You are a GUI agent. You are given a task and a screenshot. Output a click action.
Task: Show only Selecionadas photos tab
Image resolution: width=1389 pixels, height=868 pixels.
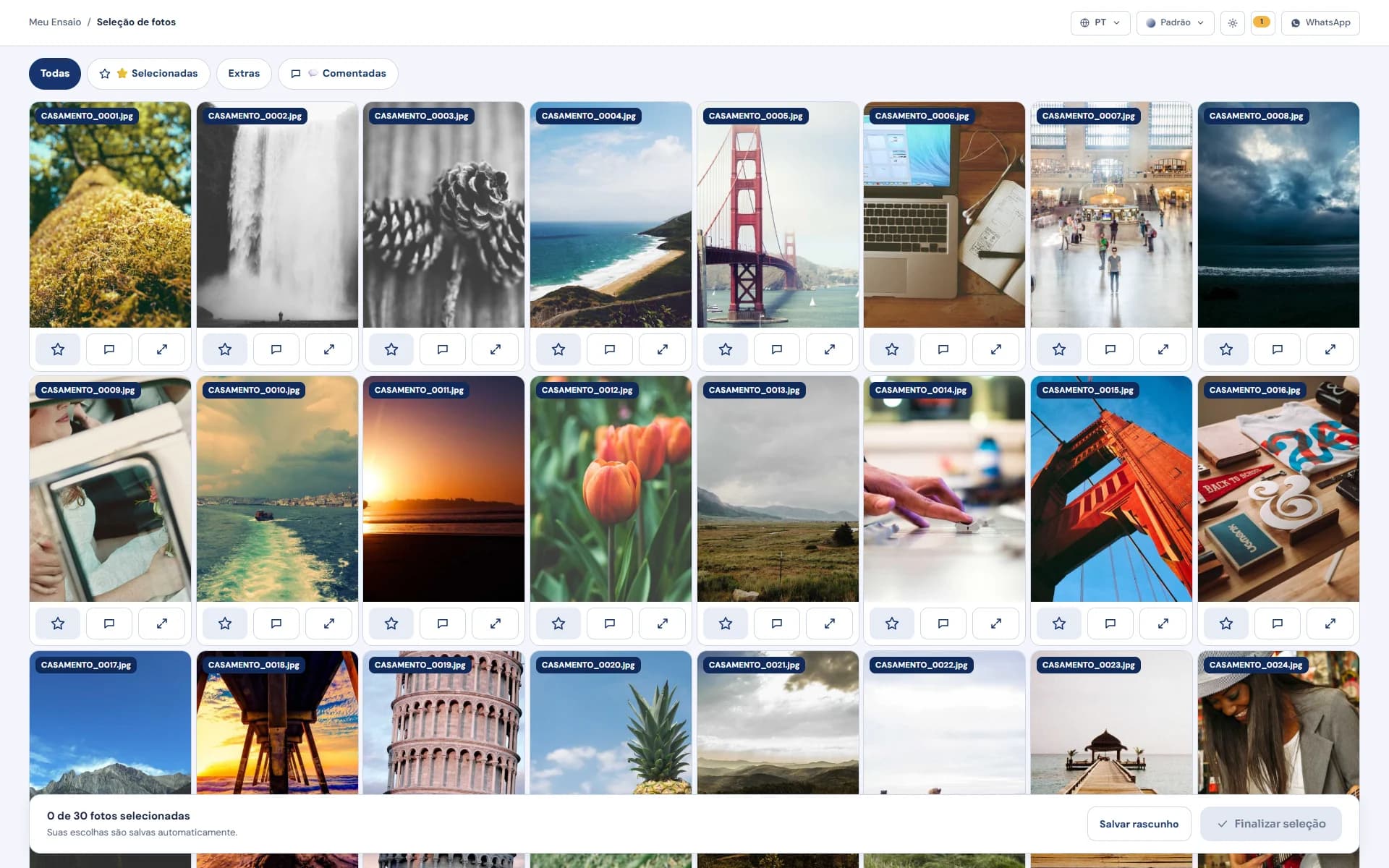coord(148,74)
